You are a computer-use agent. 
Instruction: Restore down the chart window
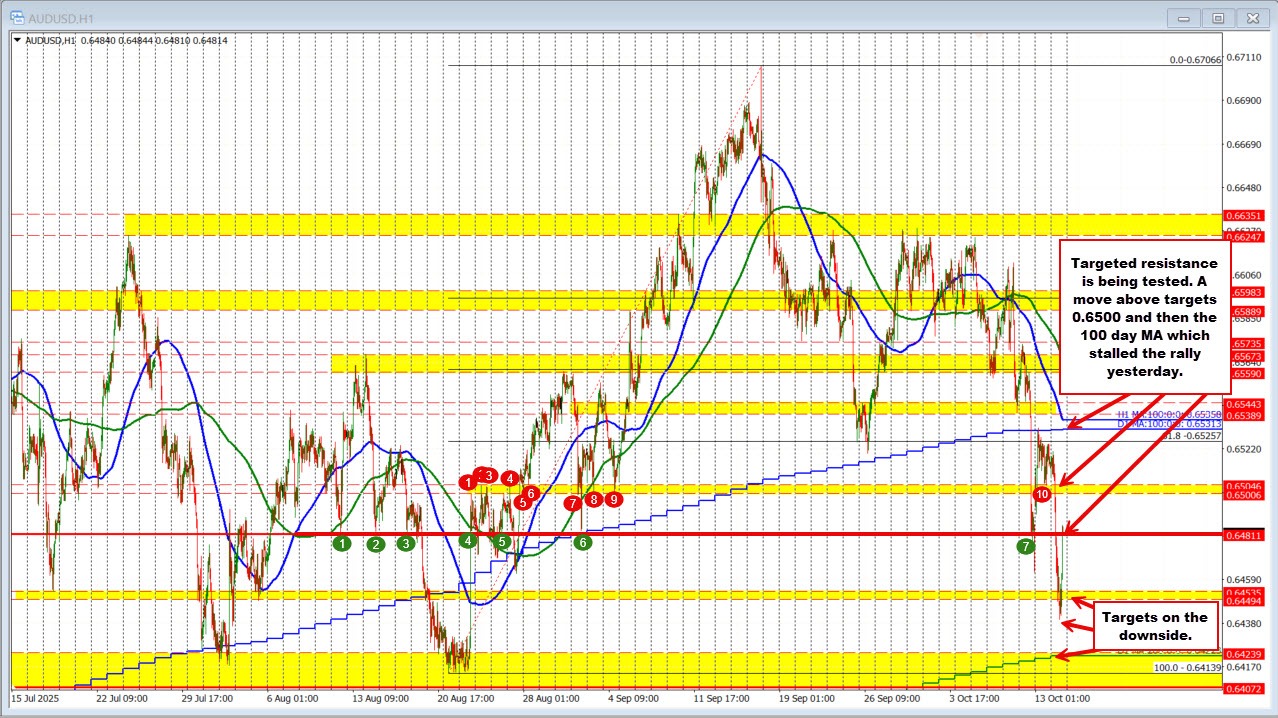point(1218,17)
